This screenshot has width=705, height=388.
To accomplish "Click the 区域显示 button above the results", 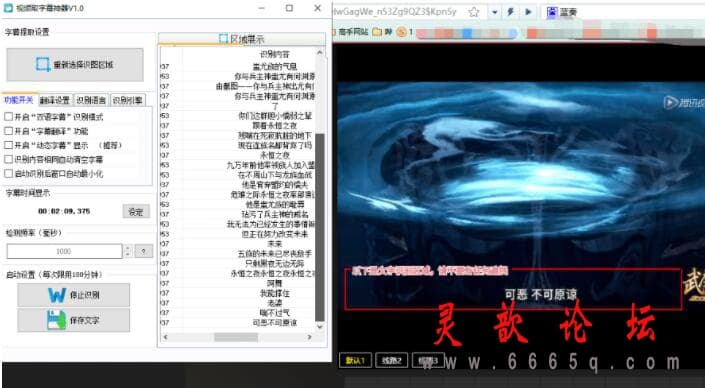I will (241, 39).
